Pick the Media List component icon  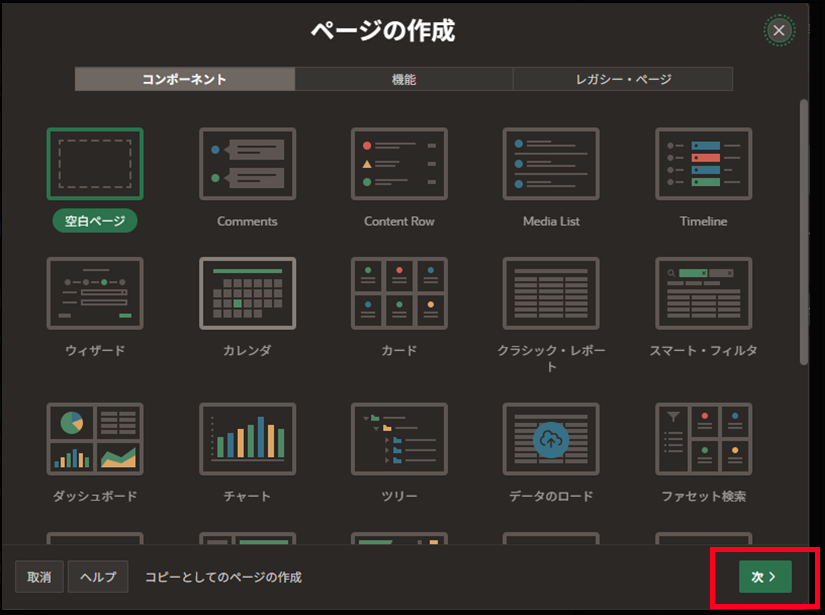[x=551, y=164]
